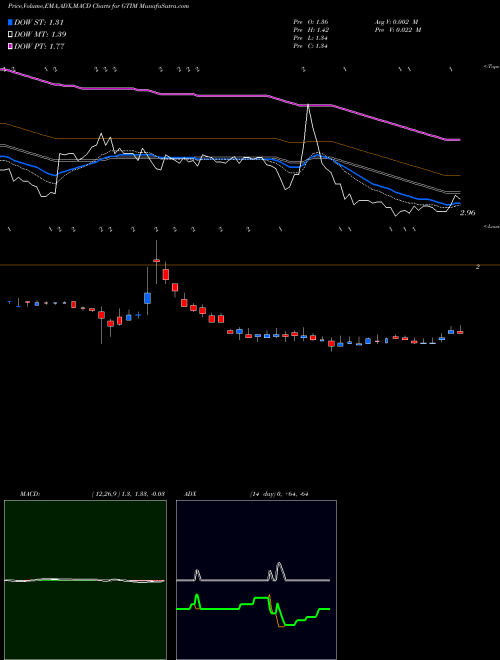Select the 'DOW MT: 1.39' legend text
Viewport: 500px width, 660px height.
pyautogui.click(x=40, y=35)
